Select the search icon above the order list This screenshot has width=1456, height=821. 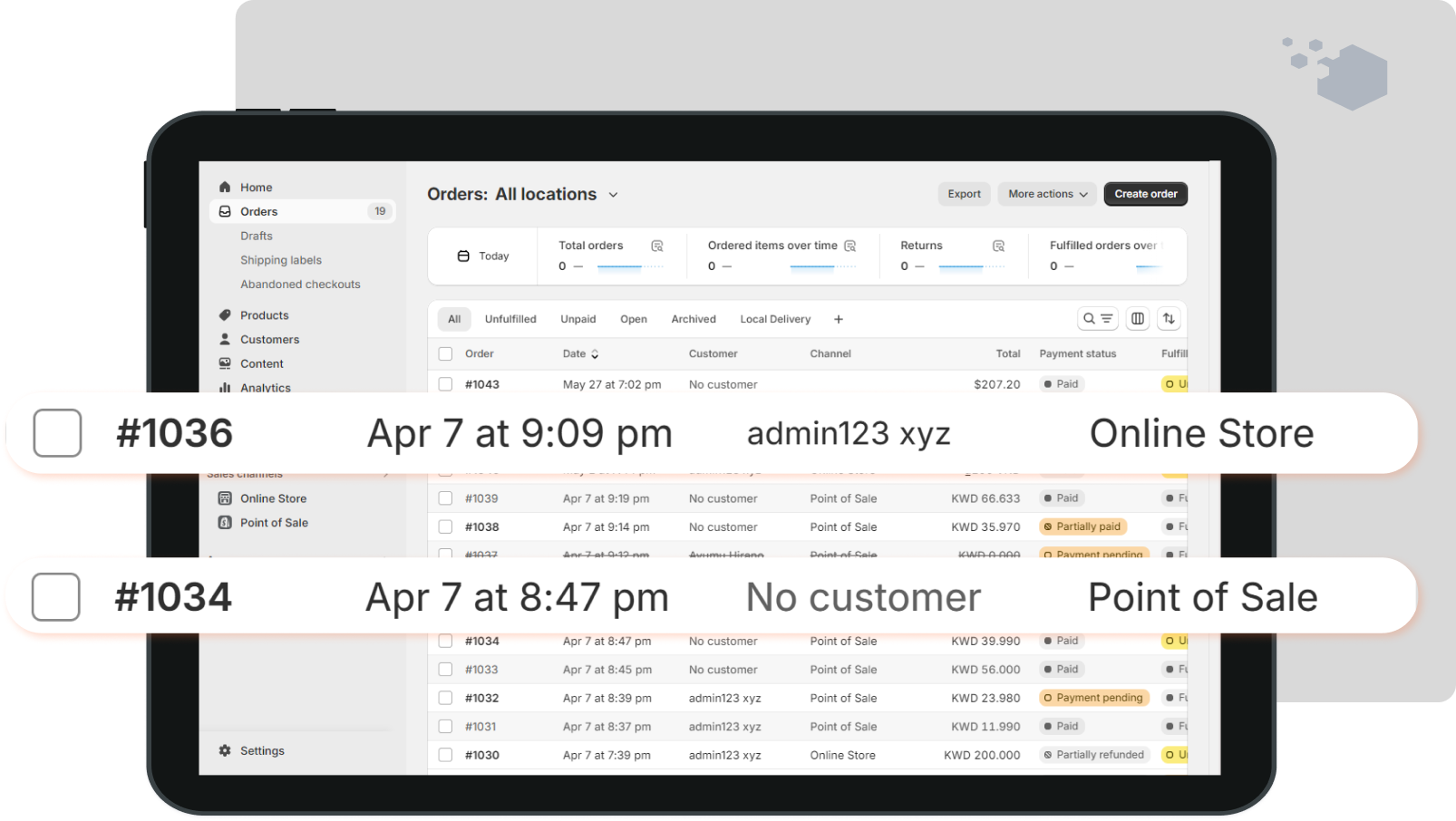1089,318
